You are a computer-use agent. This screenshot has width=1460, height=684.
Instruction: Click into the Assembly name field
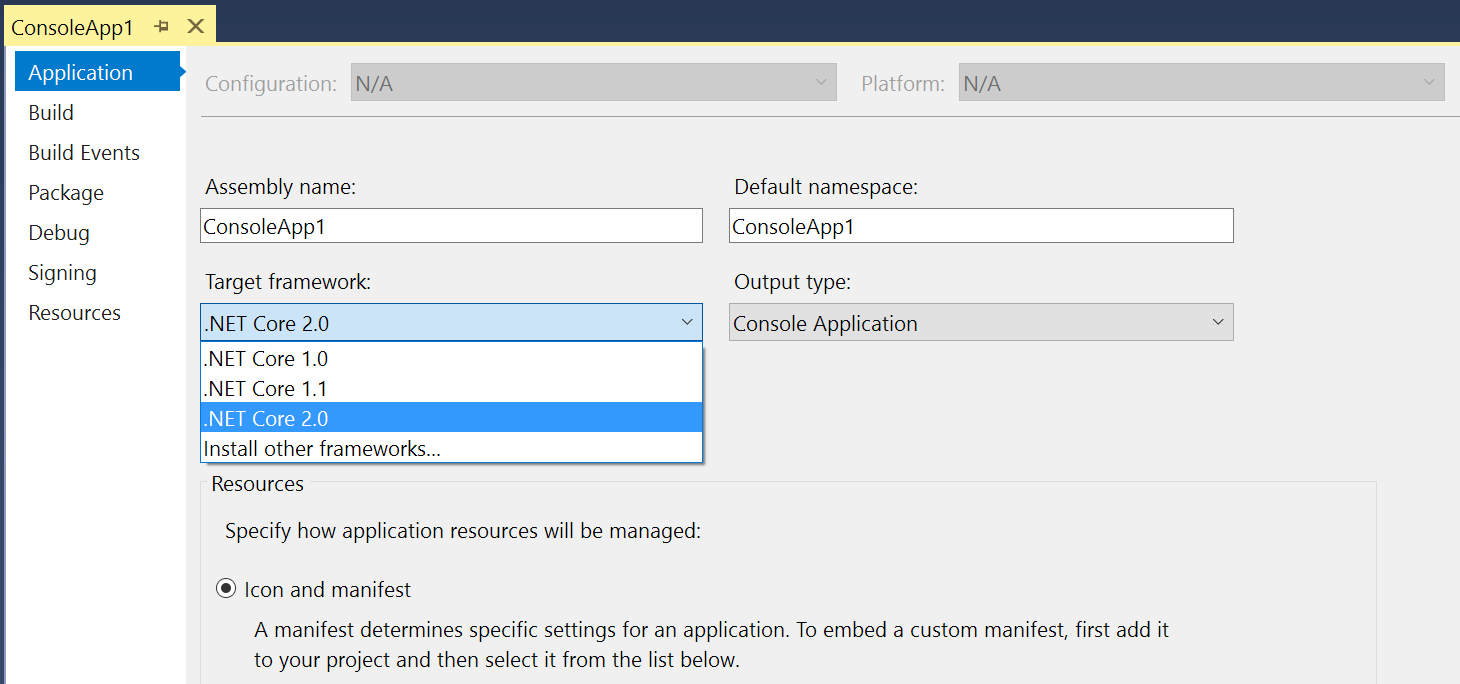tap(451, 226)
